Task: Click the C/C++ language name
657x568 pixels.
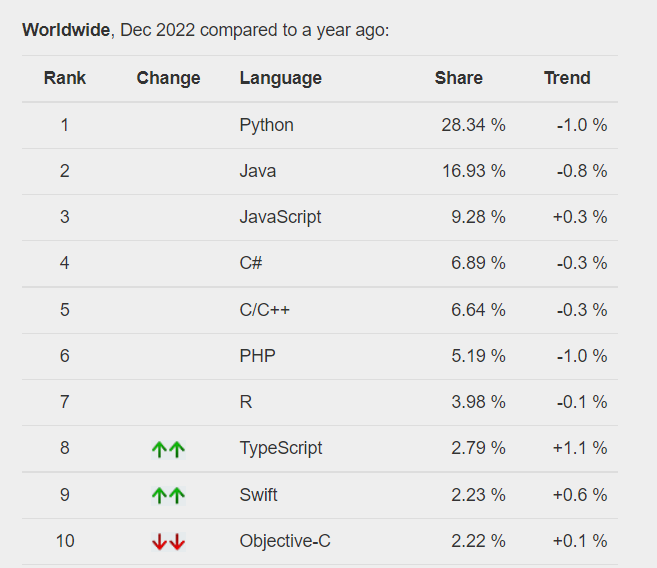Action: pyautogui.click(x=265, y=310)
